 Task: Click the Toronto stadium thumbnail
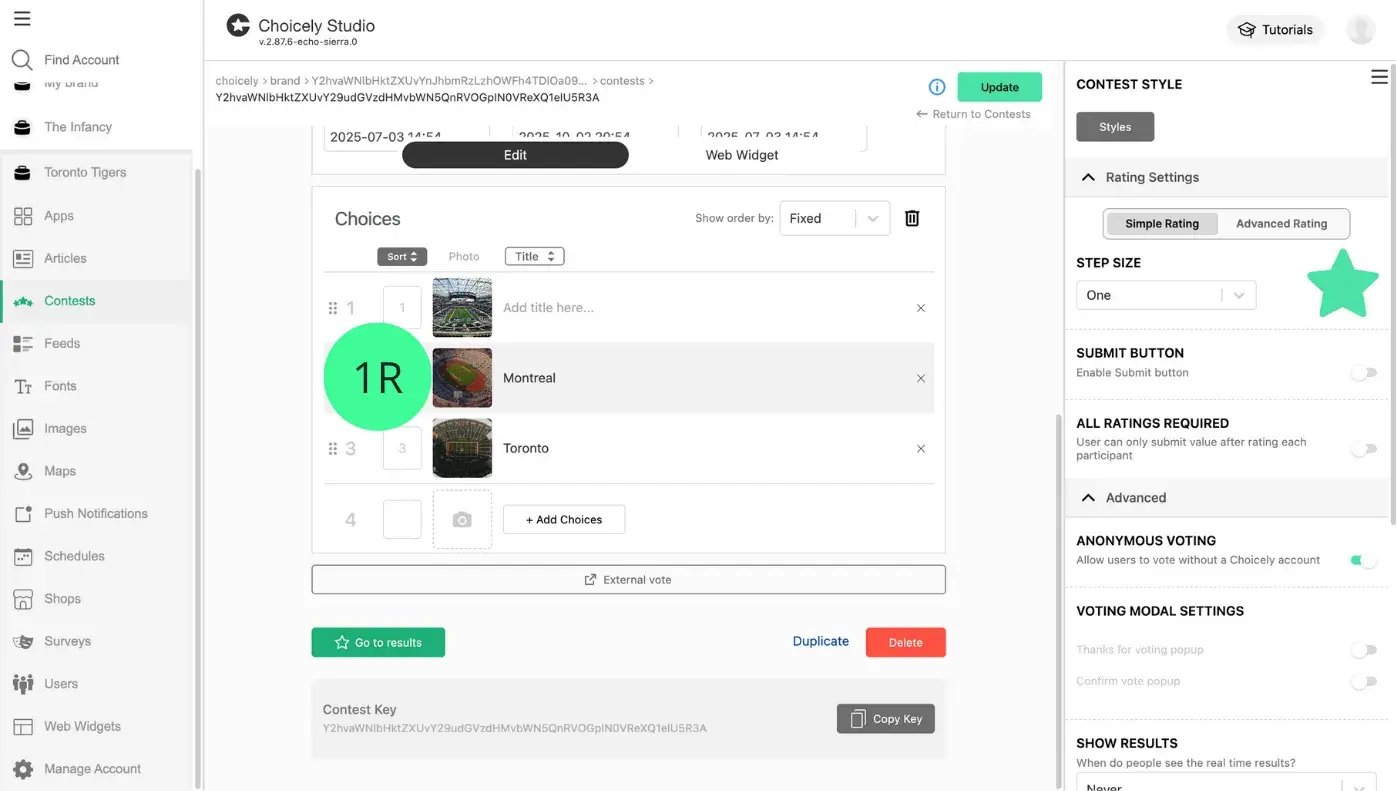point(462,448)
